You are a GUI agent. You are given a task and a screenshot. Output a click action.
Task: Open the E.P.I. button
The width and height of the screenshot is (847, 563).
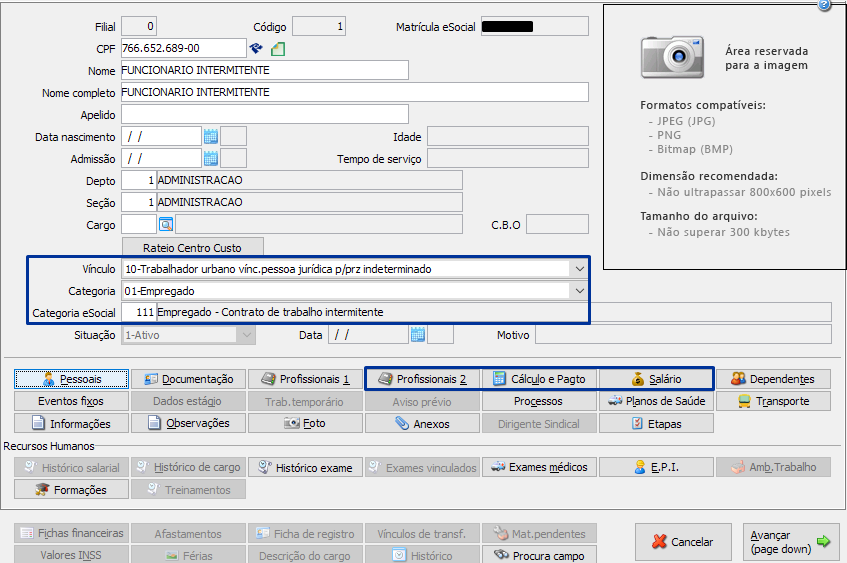[x=656, y=467]
